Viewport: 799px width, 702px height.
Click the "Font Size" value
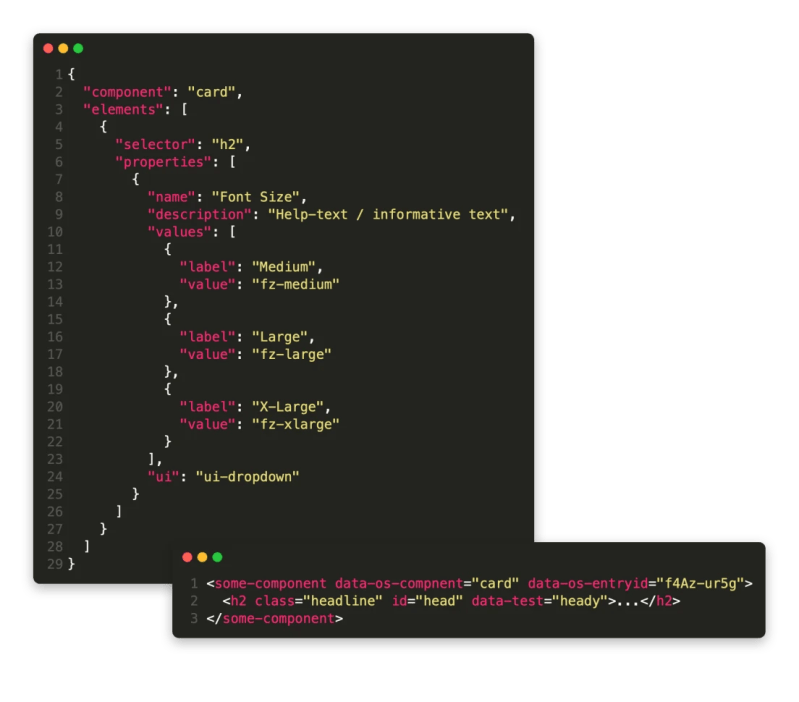tap(256, 197)
